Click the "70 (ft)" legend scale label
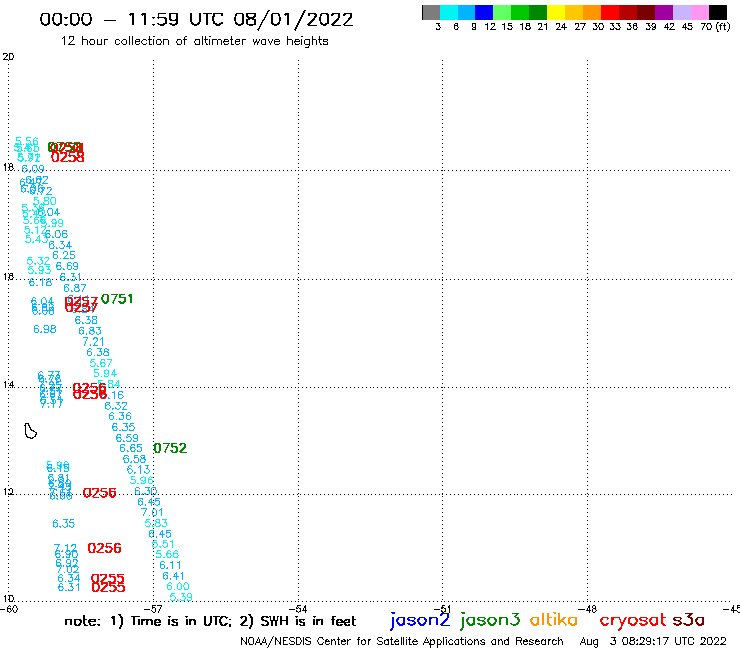Viewport: 740px width, 650px height. click(715, 27)
